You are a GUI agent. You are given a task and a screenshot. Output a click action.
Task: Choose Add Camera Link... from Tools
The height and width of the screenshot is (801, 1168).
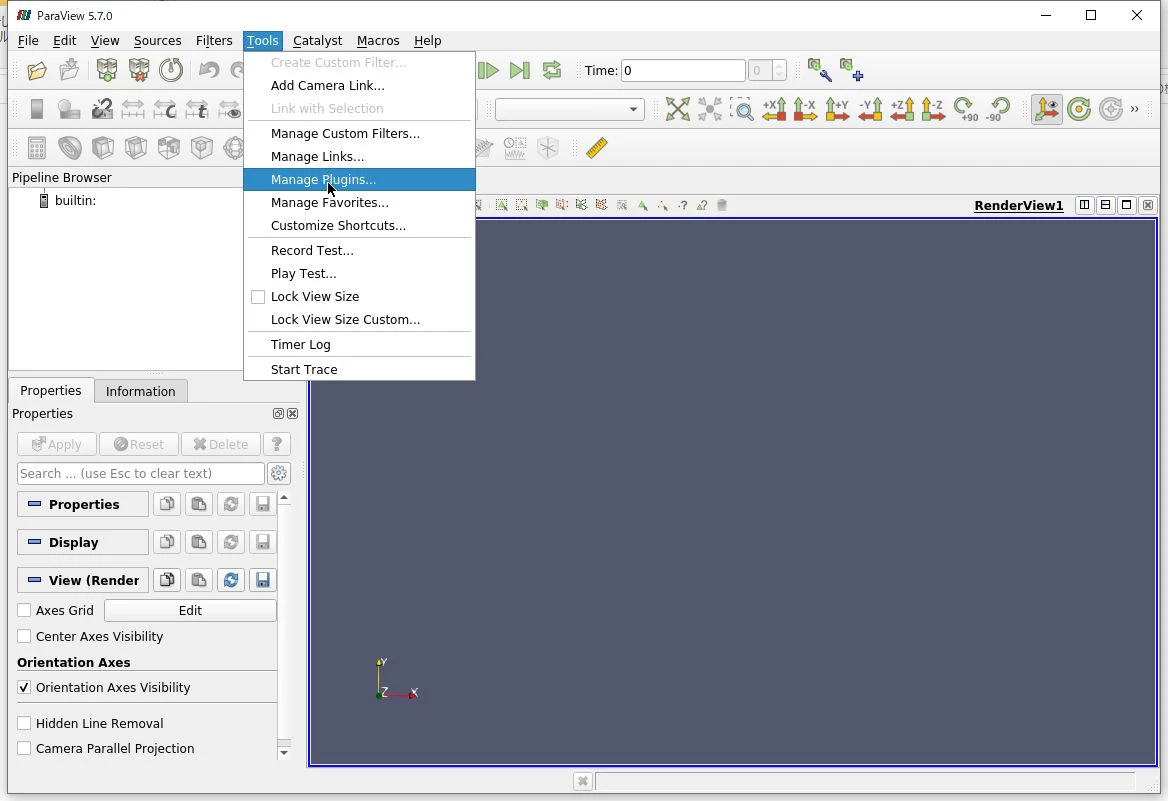[x=359, y=86]
